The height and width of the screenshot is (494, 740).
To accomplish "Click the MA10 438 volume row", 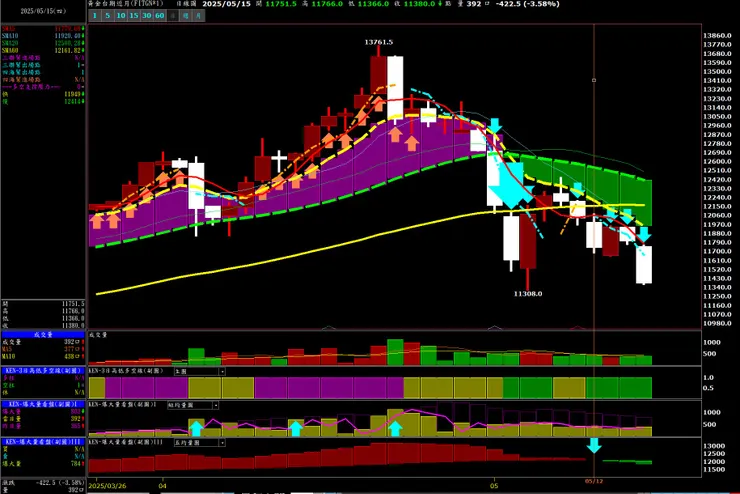I will (x=43, y=357).
